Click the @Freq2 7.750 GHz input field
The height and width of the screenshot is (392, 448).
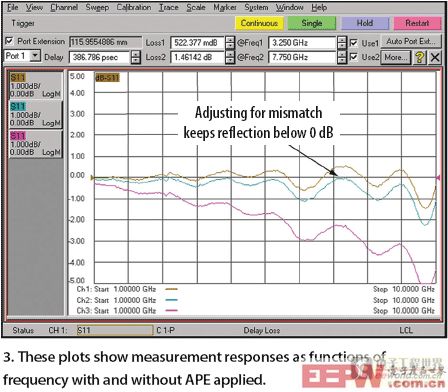click(302, 57)
